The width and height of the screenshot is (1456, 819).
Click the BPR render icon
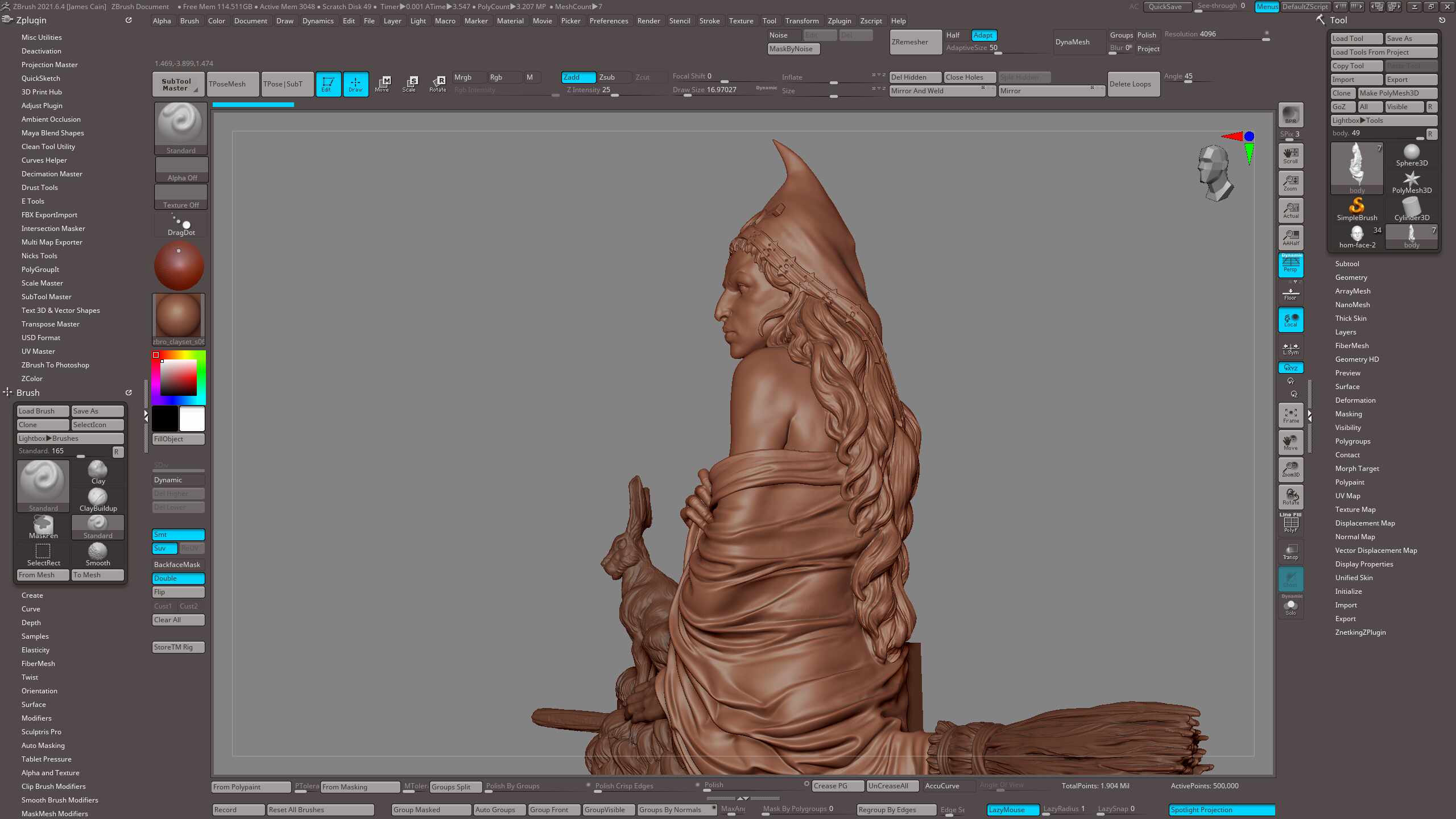[x=1290, y=114]
